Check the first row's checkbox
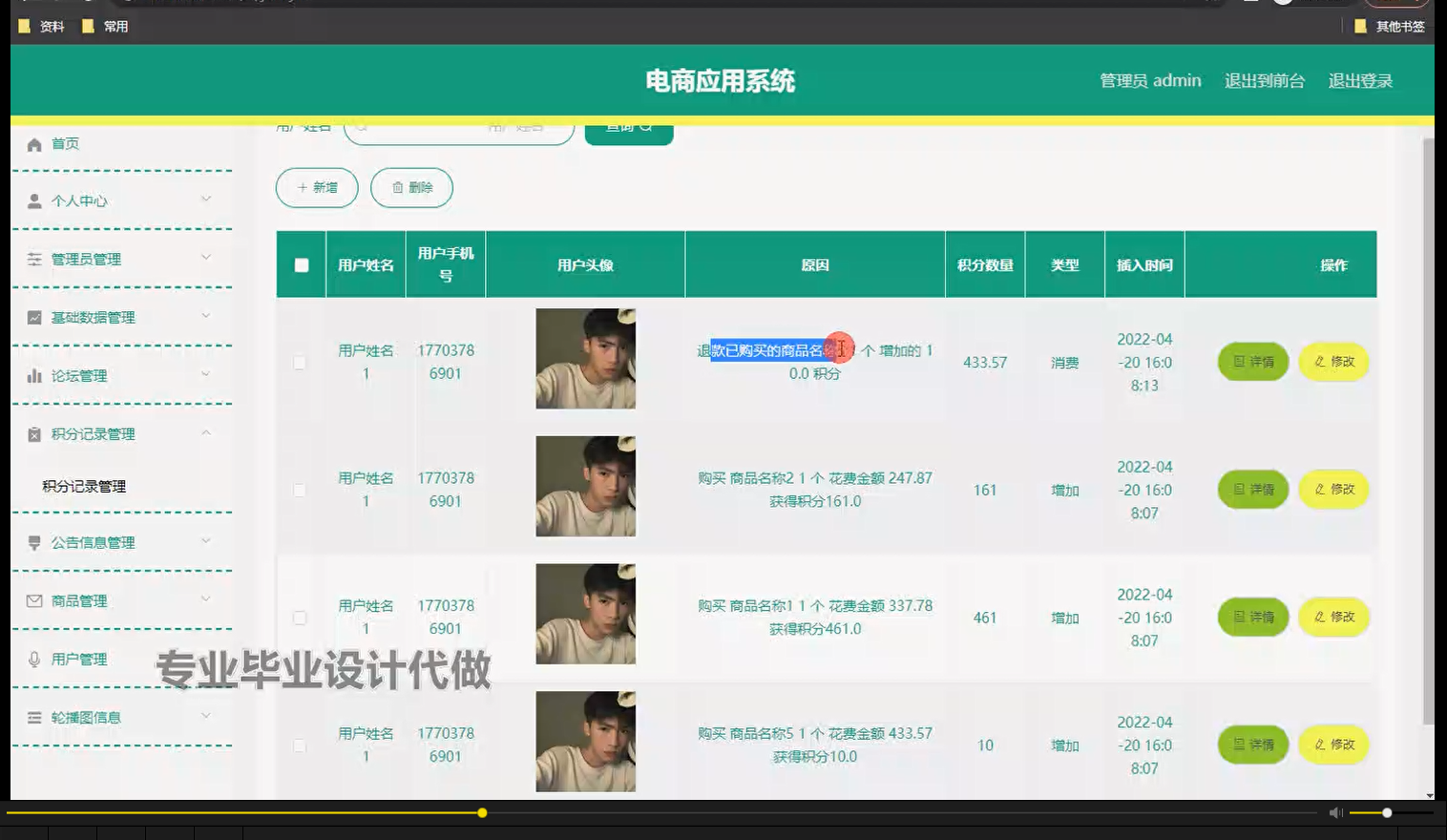 [300, 362]
